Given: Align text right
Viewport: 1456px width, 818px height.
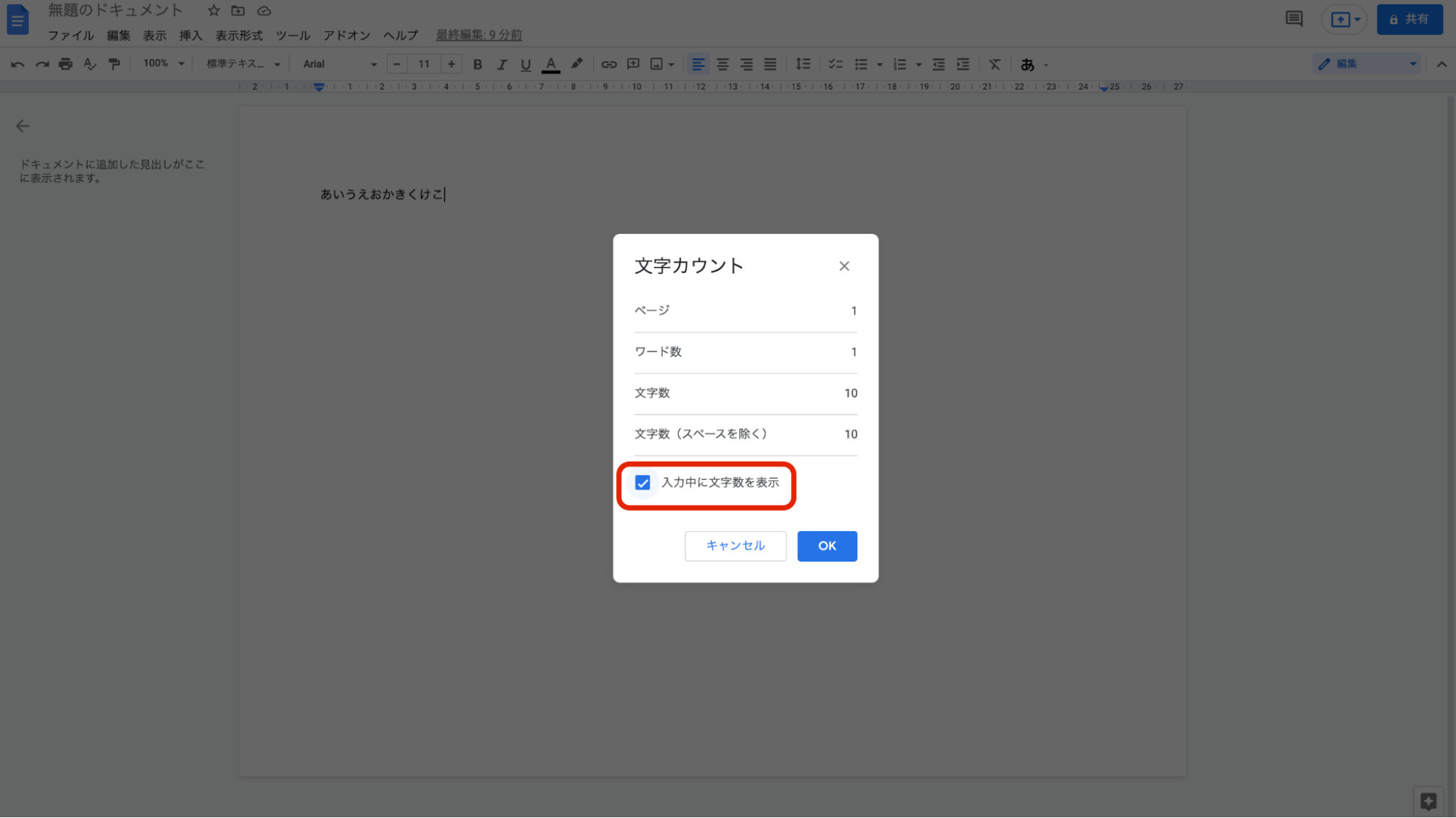Looking at the screenshot, I should click(747, 64).
